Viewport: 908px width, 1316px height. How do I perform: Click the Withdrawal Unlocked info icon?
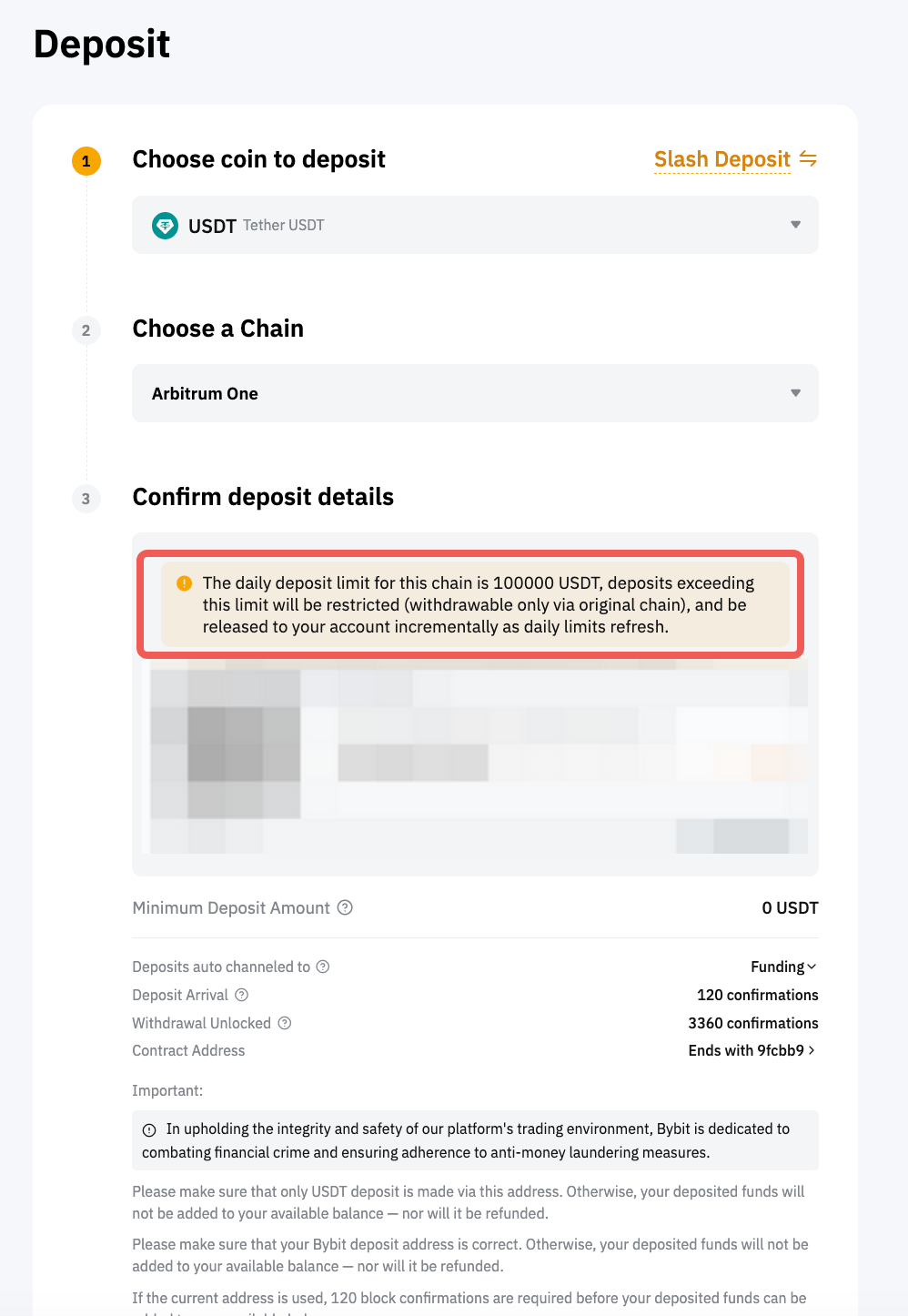coord(285,1023)
